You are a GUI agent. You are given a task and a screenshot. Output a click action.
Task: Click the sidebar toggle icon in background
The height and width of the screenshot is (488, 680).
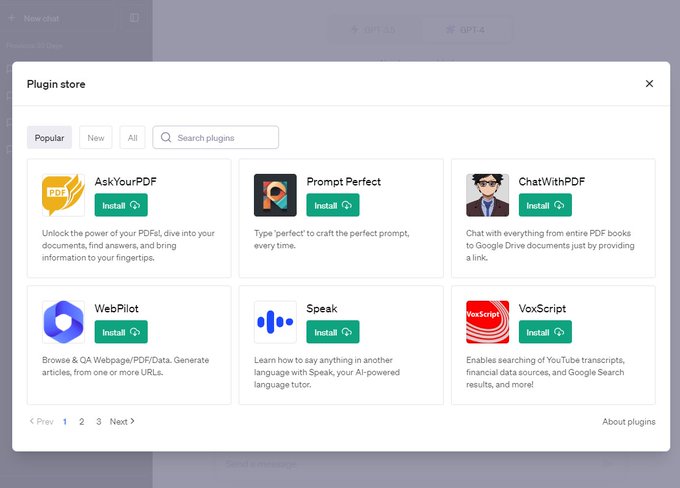pyautogui.click(x=134, y=18)
